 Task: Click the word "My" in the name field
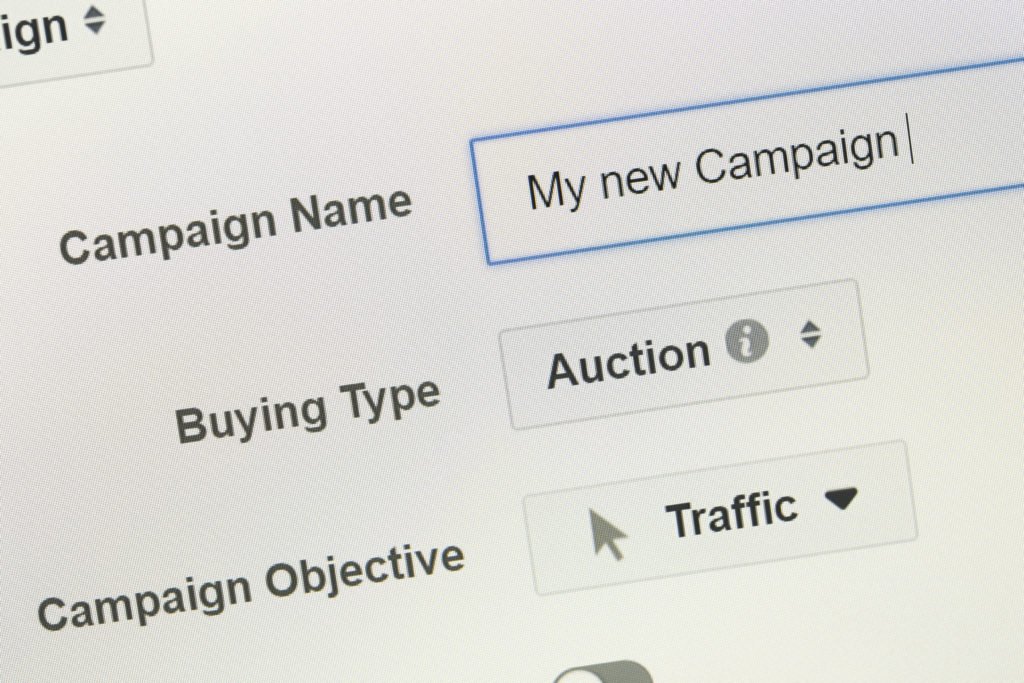click(x=555, y=191)
